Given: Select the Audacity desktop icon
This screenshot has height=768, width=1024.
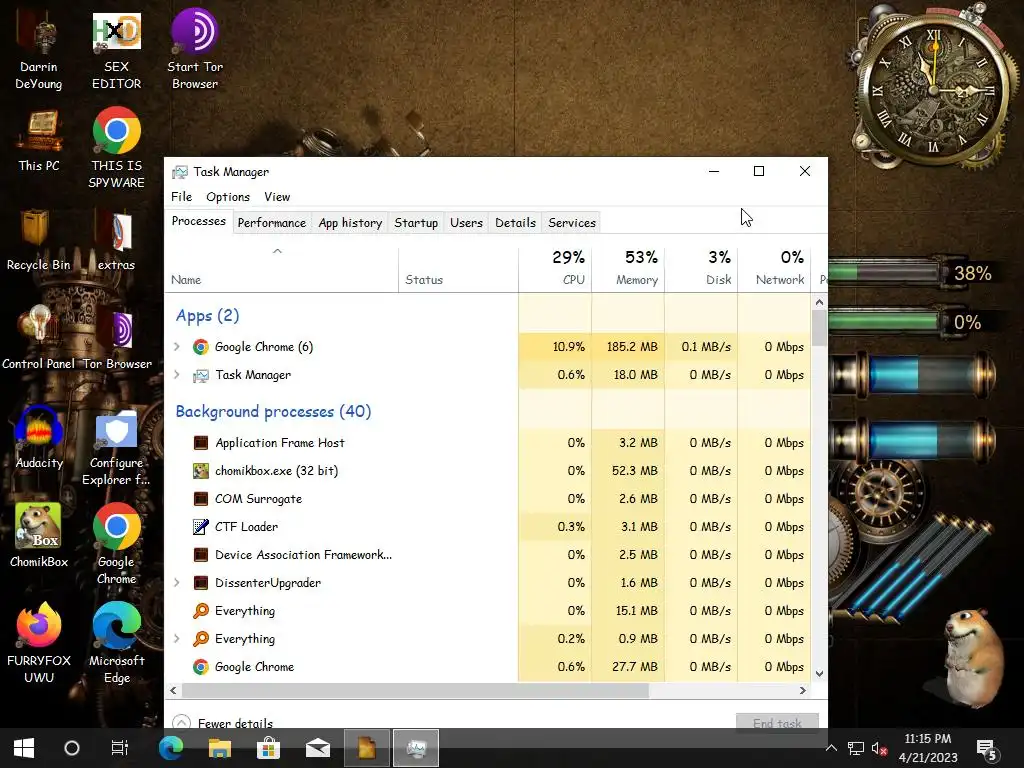Looking at the screenshot, I should pos(39,438).
